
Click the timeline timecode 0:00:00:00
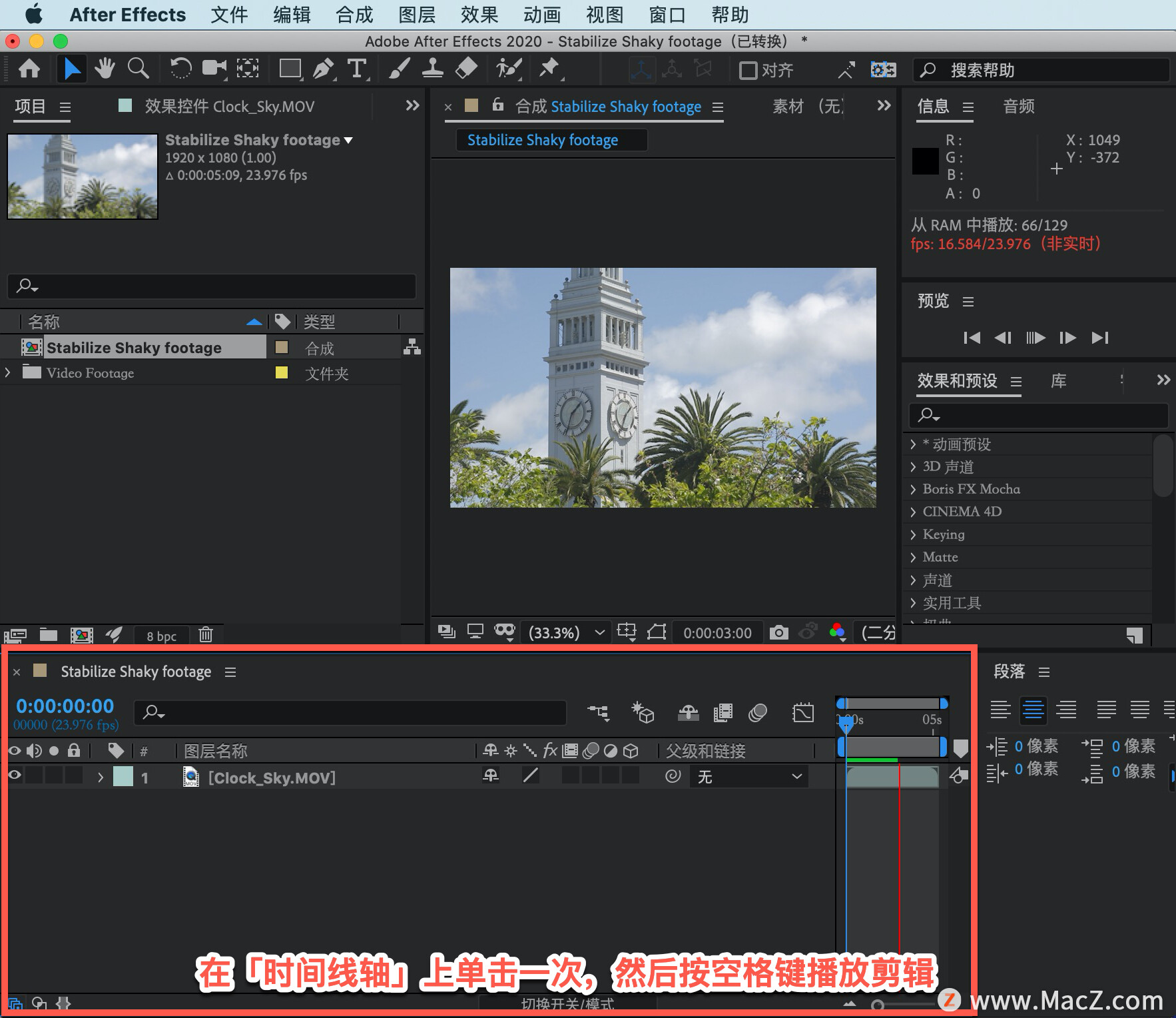click(x=65, y=706)
